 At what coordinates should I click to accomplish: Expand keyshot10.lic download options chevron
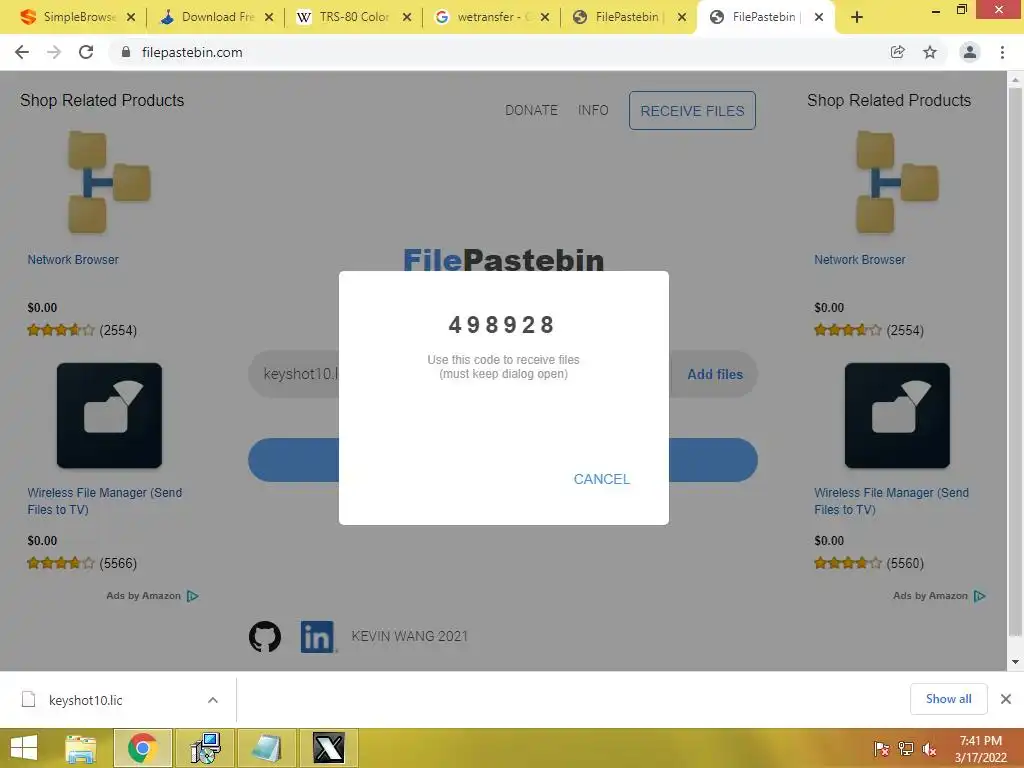click(x=213, y=700)
